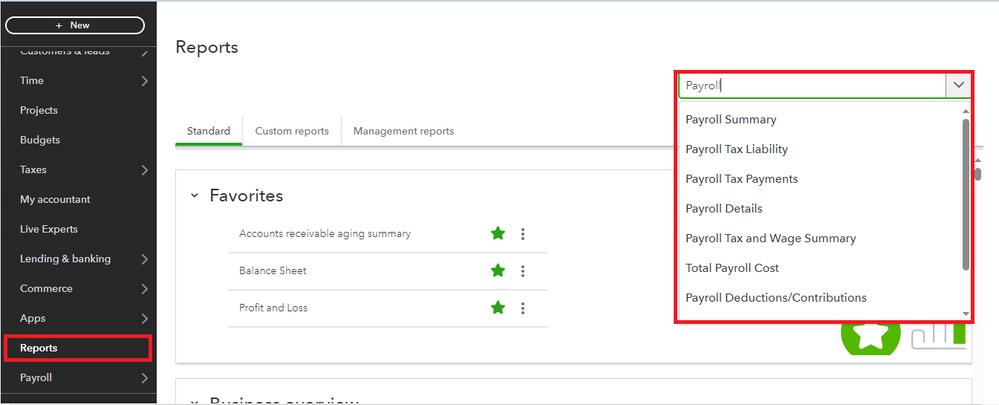Collapse the Favorites section

point(194,196)
